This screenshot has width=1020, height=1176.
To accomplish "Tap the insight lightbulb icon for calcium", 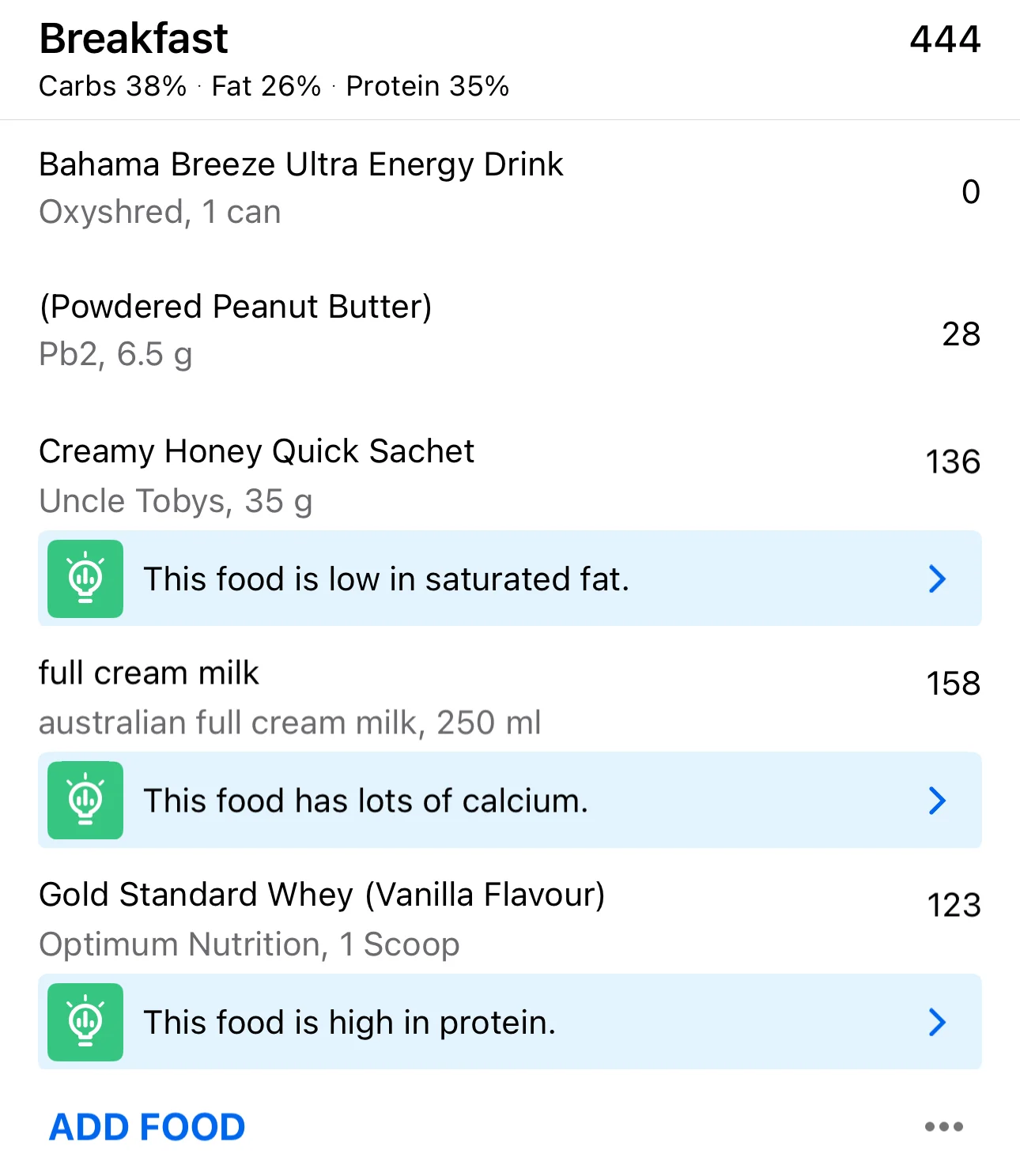I will click(x=85, y=800).
